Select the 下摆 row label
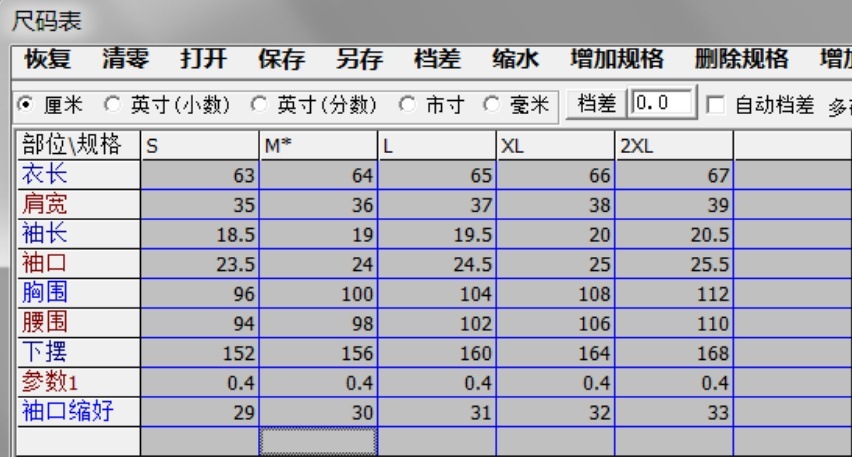 79,353
